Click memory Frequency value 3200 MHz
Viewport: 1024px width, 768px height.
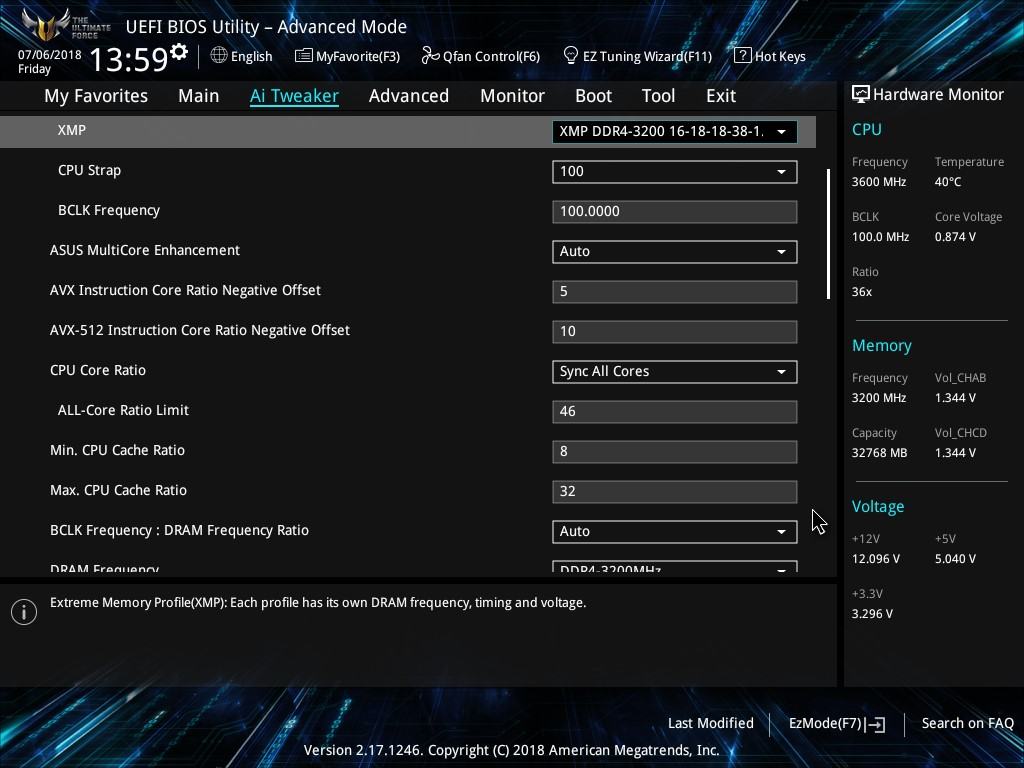point(879,397)
